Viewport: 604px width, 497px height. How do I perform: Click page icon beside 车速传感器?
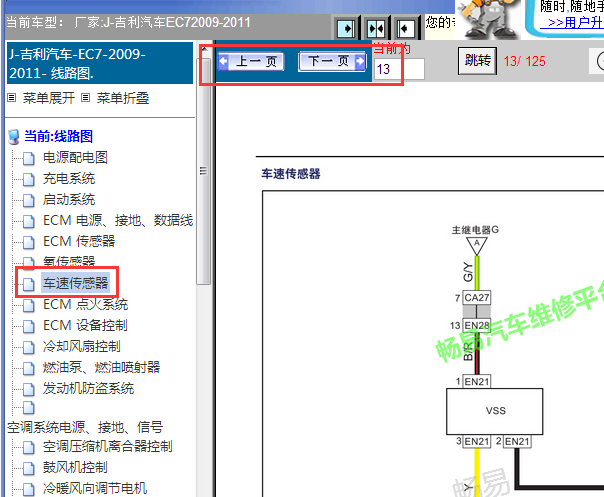29,284
